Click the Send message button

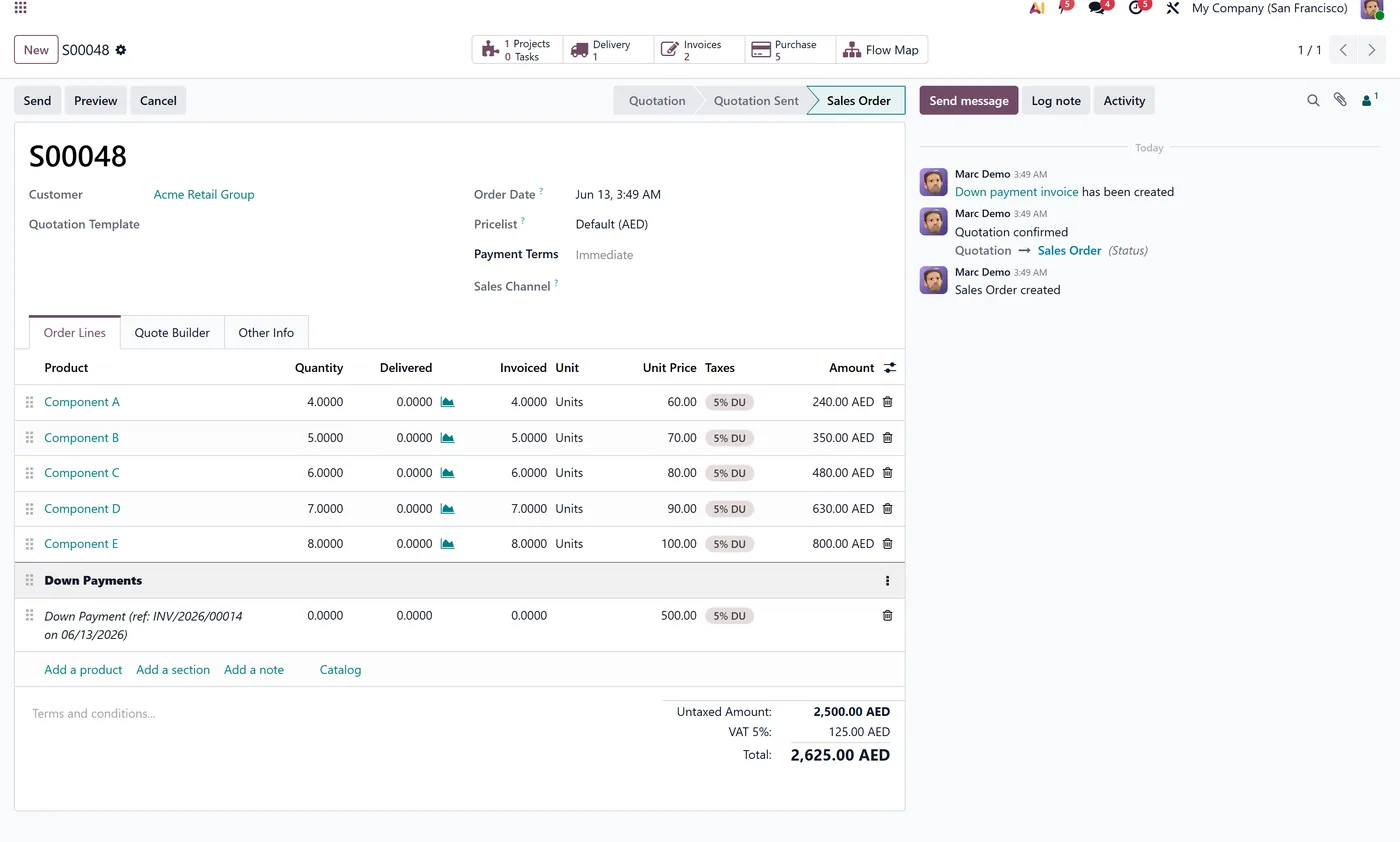tap(969, 101)
